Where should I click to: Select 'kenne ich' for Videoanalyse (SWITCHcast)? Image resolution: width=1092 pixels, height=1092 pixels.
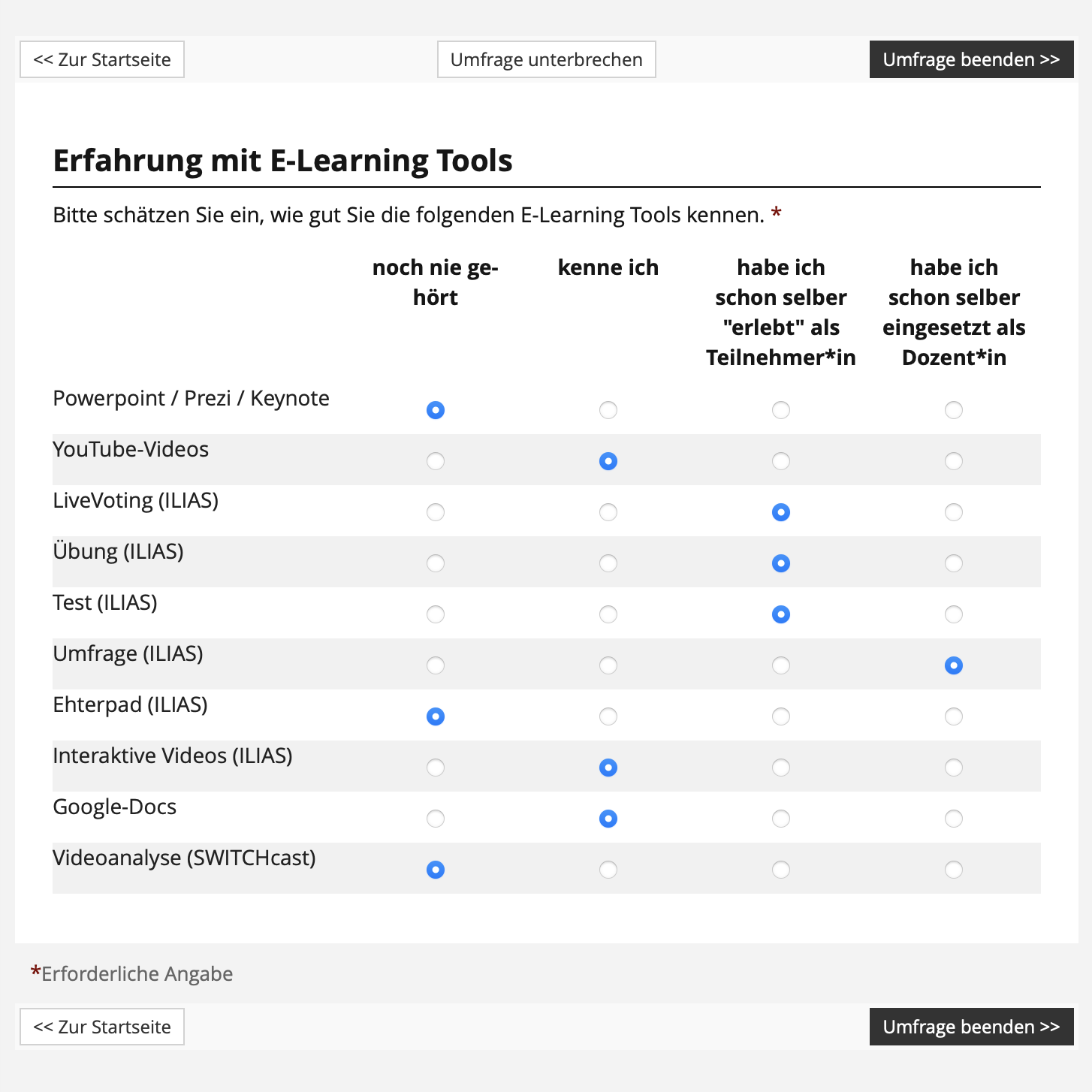608,870
